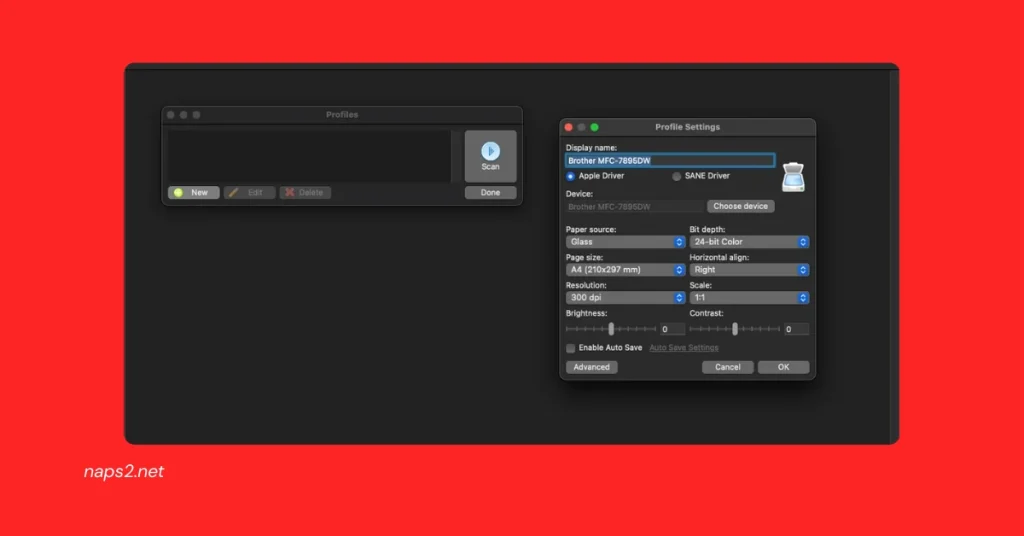Click the Edit pencil button

[249, 192]
